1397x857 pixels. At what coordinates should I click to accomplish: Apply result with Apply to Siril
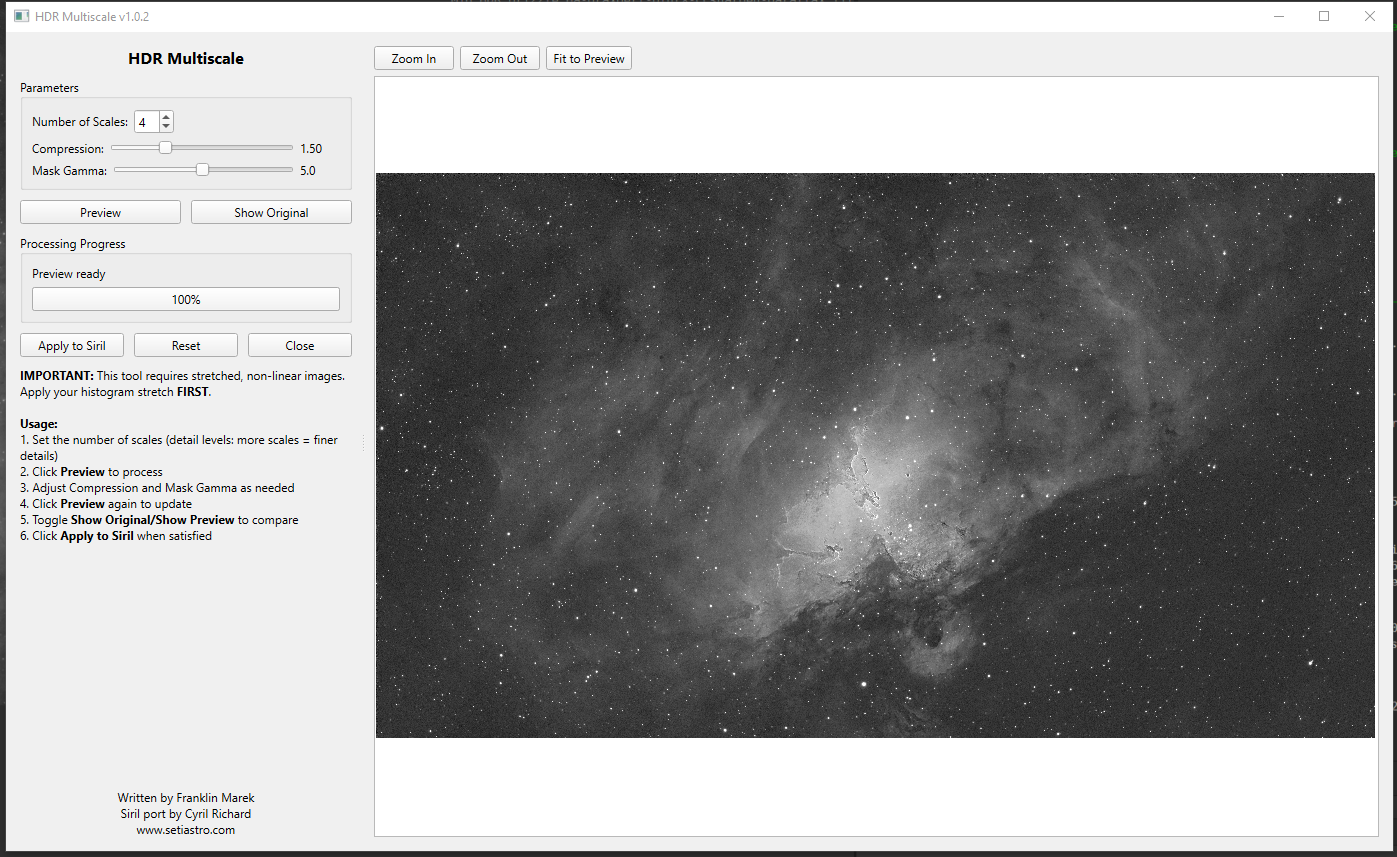[72, 345]
